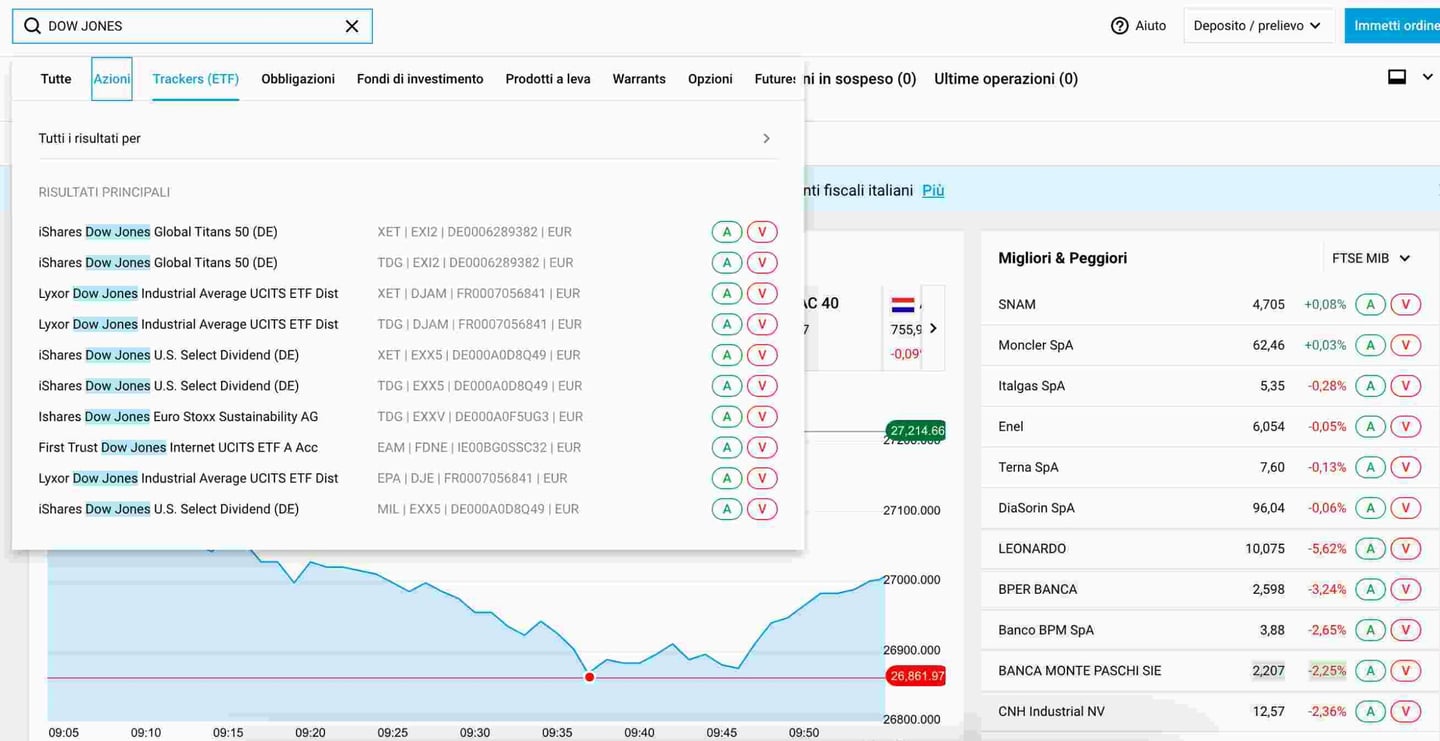Click the widescreen layout view icon
Screen dimensions: 1440x741
tap(1396, 75)
